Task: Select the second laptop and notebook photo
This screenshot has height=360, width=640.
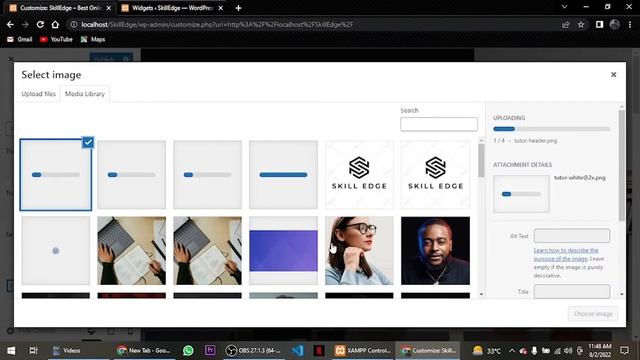Action: 207,251
